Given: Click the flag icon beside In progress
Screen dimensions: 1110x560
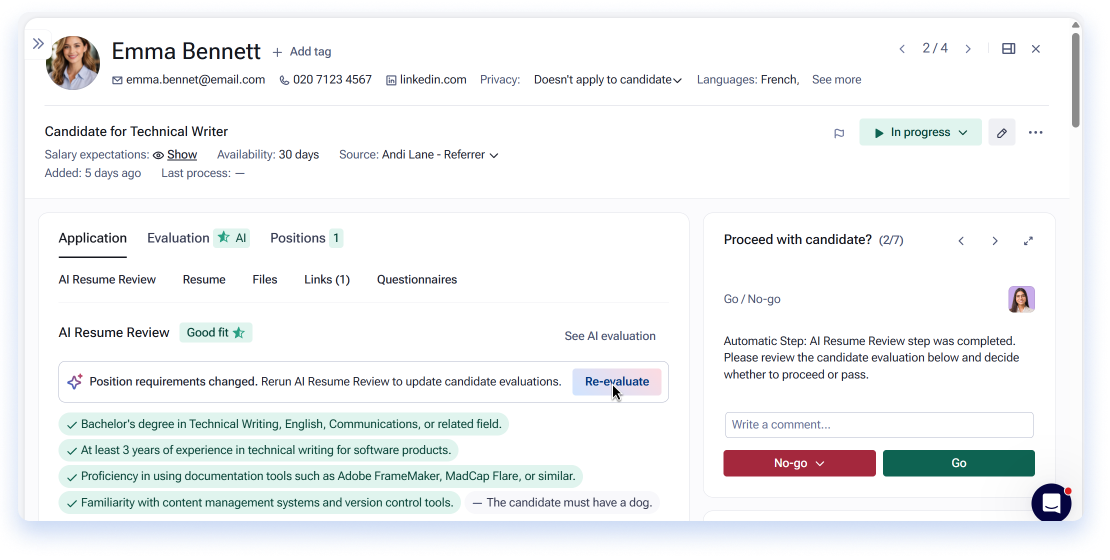Looking at the screenshot, I should (x=839, y=133).
